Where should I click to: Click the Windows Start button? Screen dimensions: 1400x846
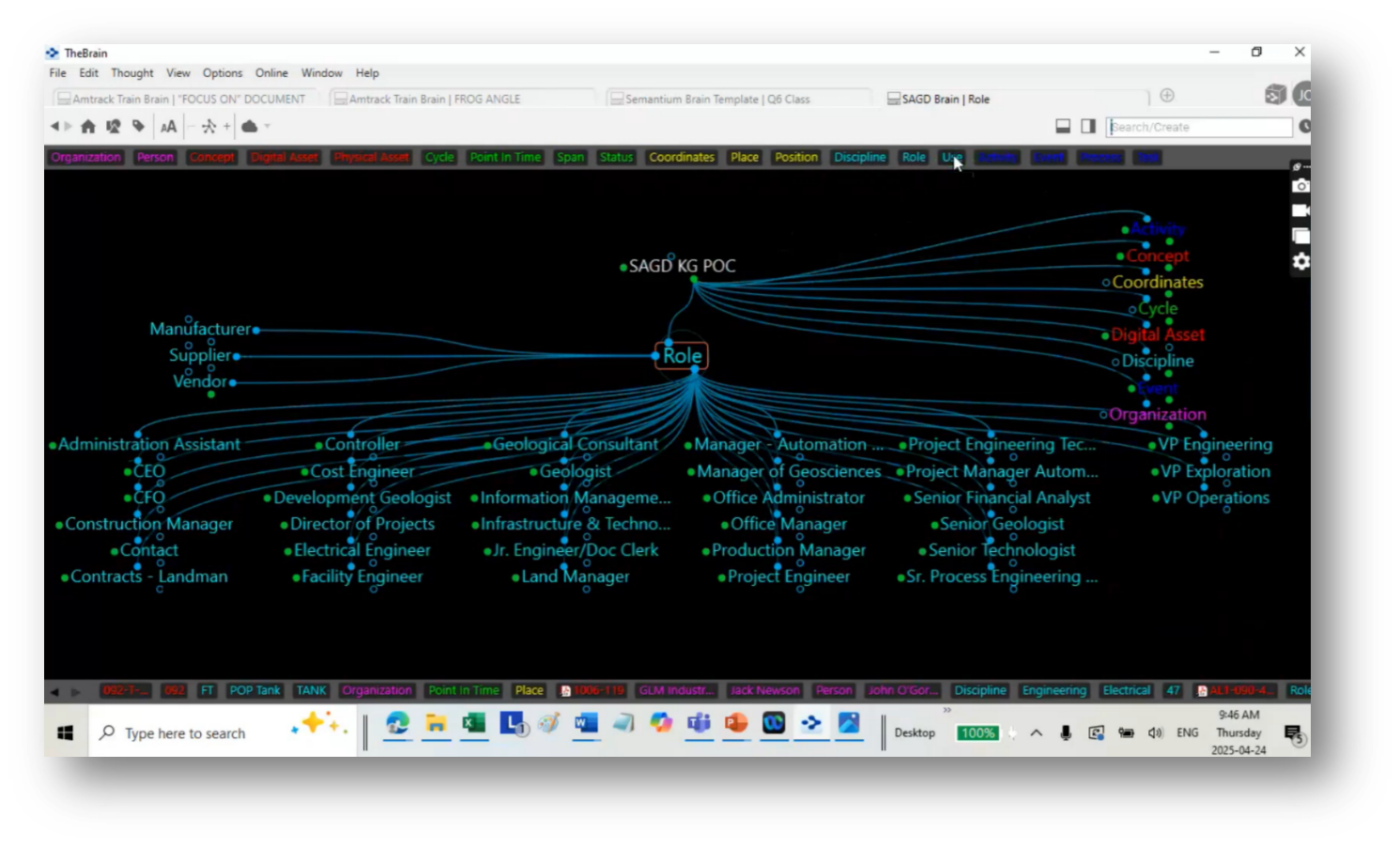[66, 733]
